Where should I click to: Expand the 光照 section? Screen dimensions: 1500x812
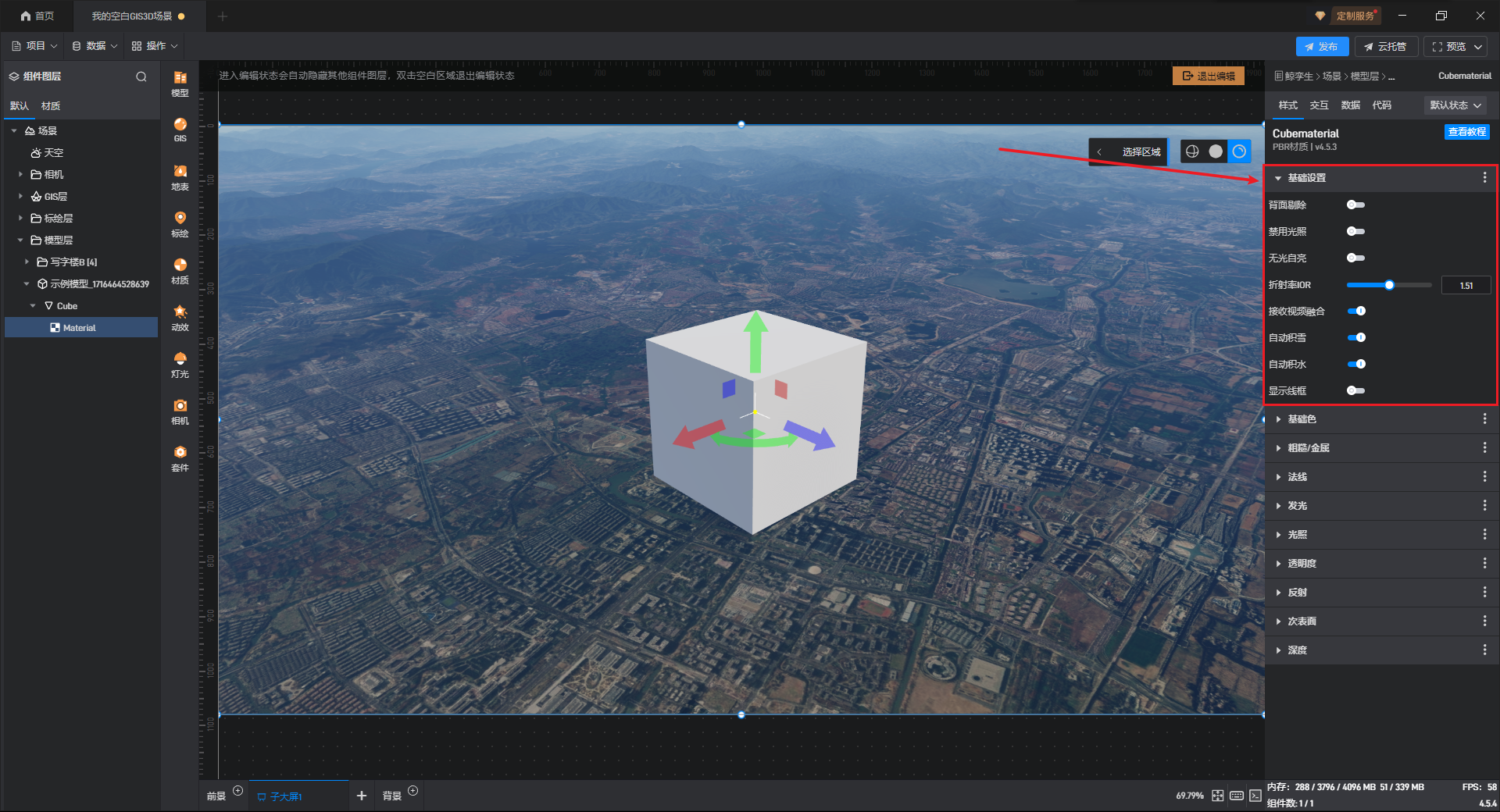click(x=1278, y=535)
